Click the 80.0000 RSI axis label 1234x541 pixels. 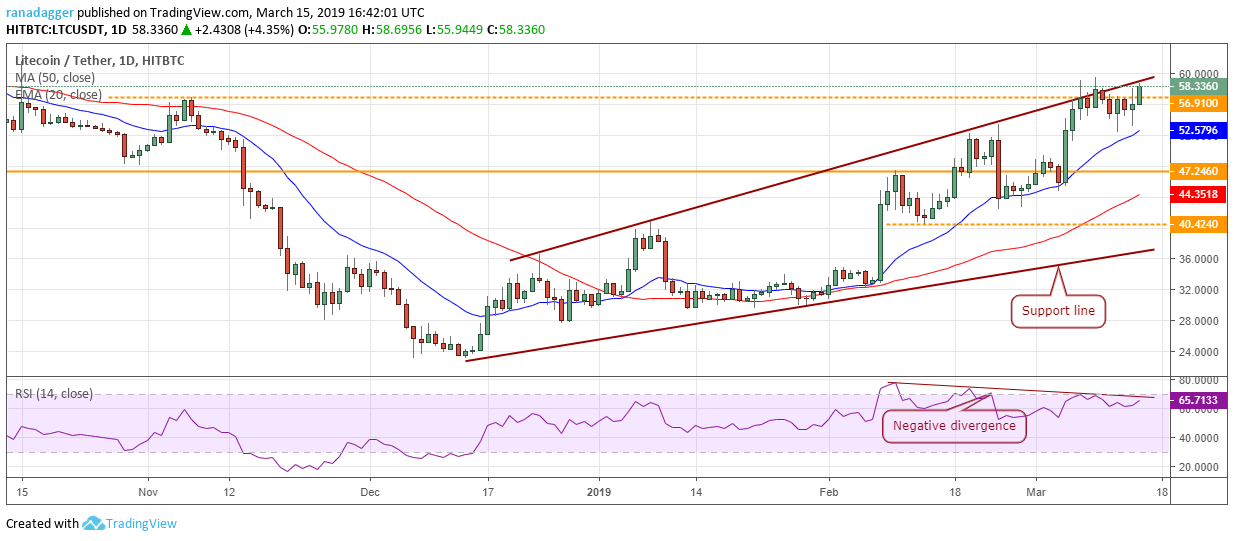click(x=1199, y=381)
